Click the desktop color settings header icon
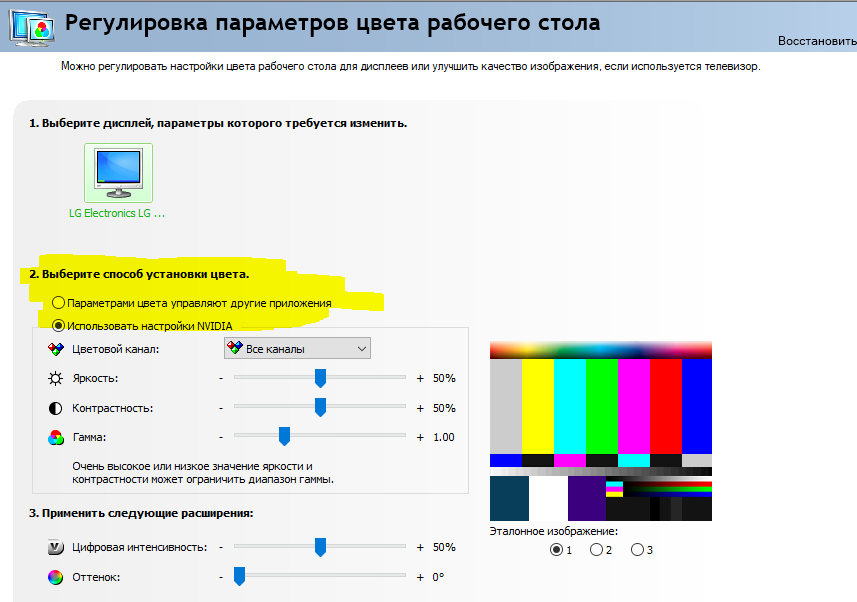The width and height of the screenshot is (857, 602). [x=32, y=28]
